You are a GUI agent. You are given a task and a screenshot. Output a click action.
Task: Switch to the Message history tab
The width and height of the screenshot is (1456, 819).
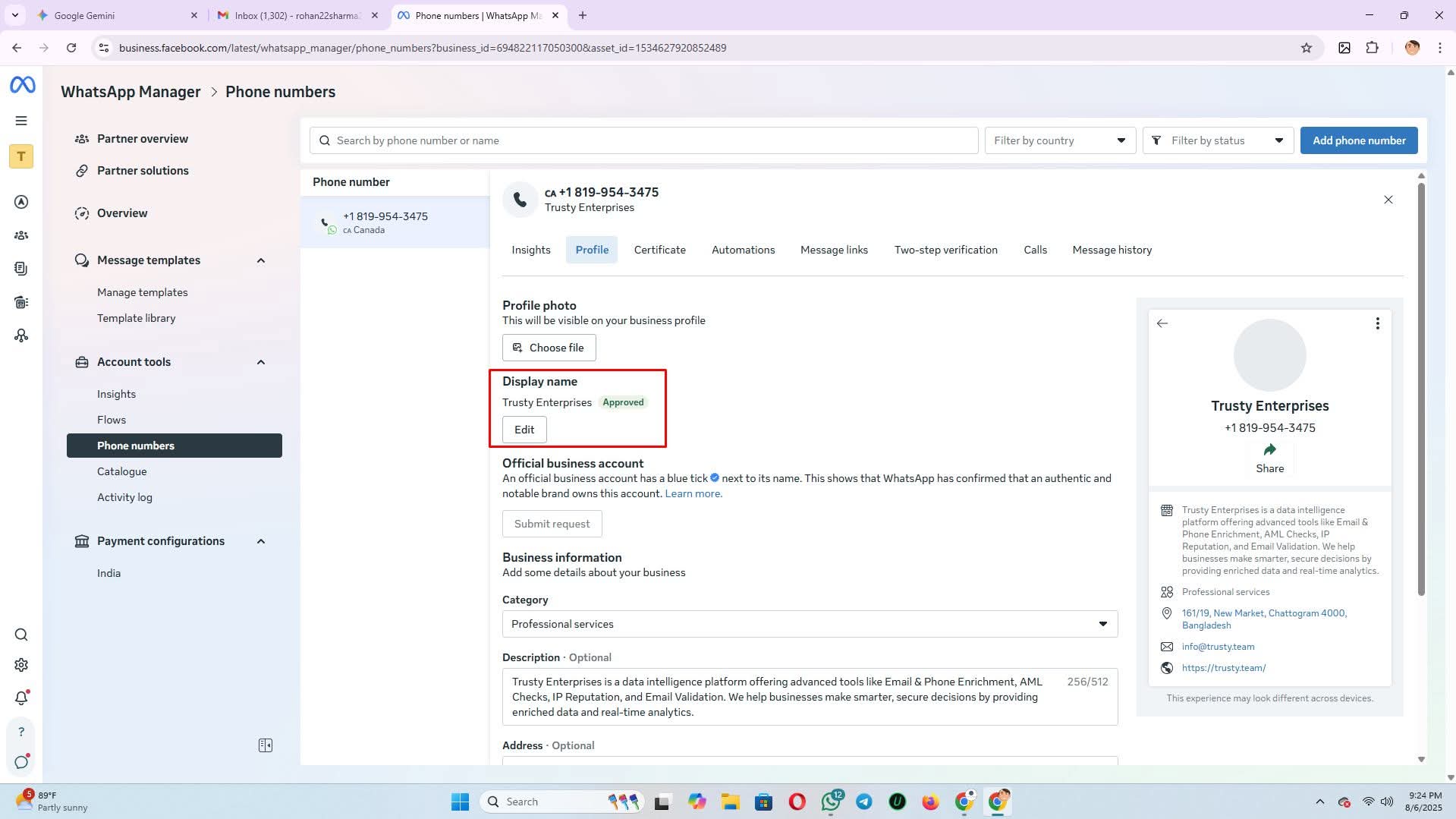[x=1112, y=250]
